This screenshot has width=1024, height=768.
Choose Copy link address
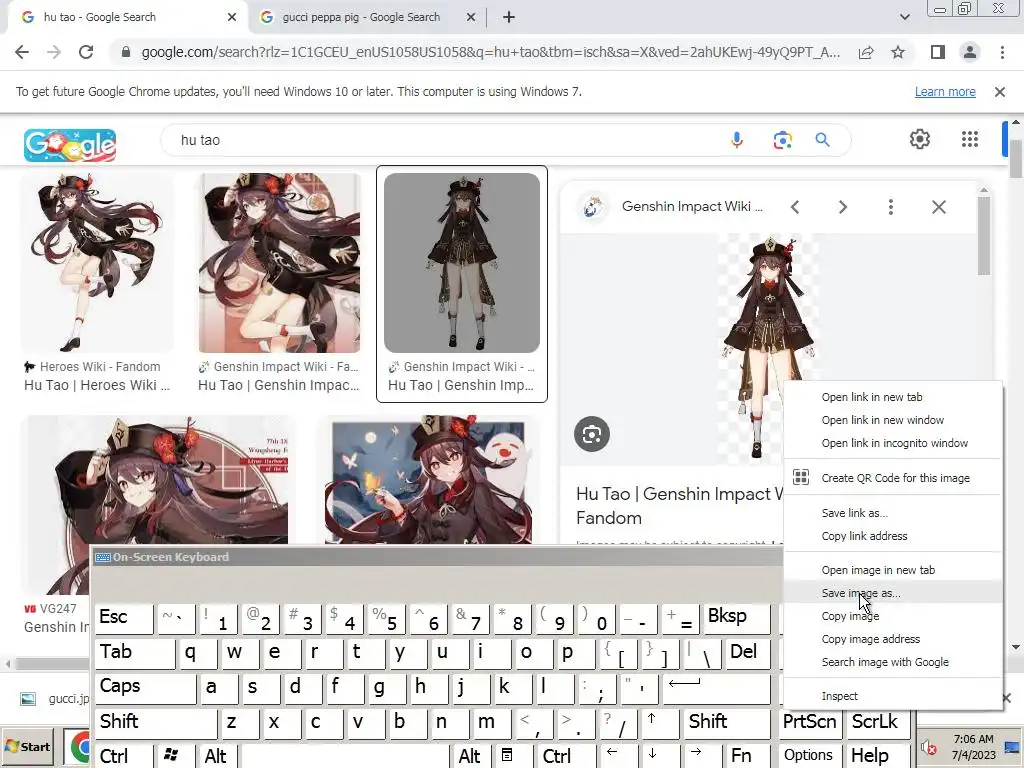[x=864, y=536]
